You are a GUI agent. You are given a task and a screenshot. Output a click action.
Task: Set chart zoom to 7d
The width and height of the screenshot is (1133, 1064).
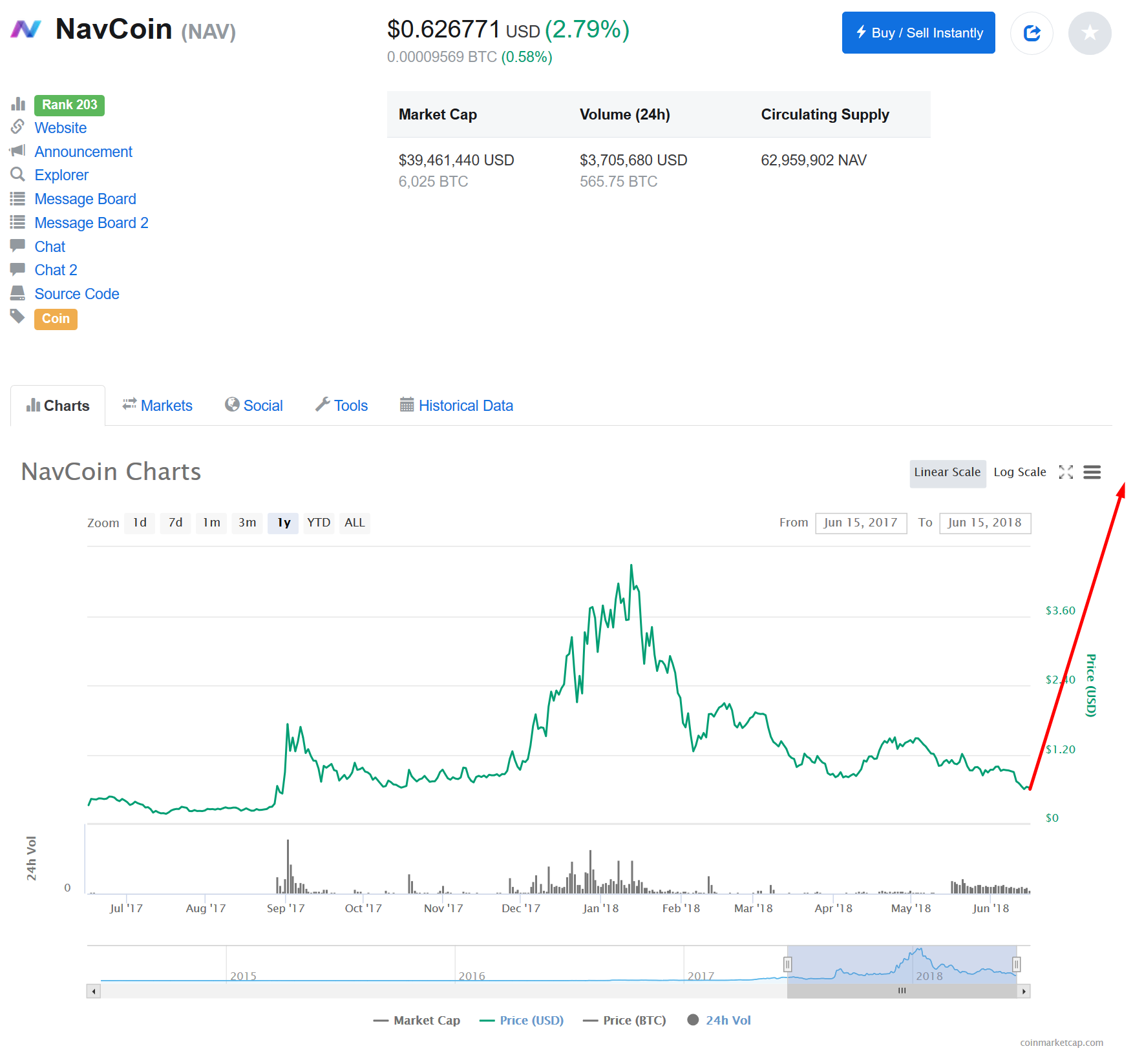click(x=176, y=523)
